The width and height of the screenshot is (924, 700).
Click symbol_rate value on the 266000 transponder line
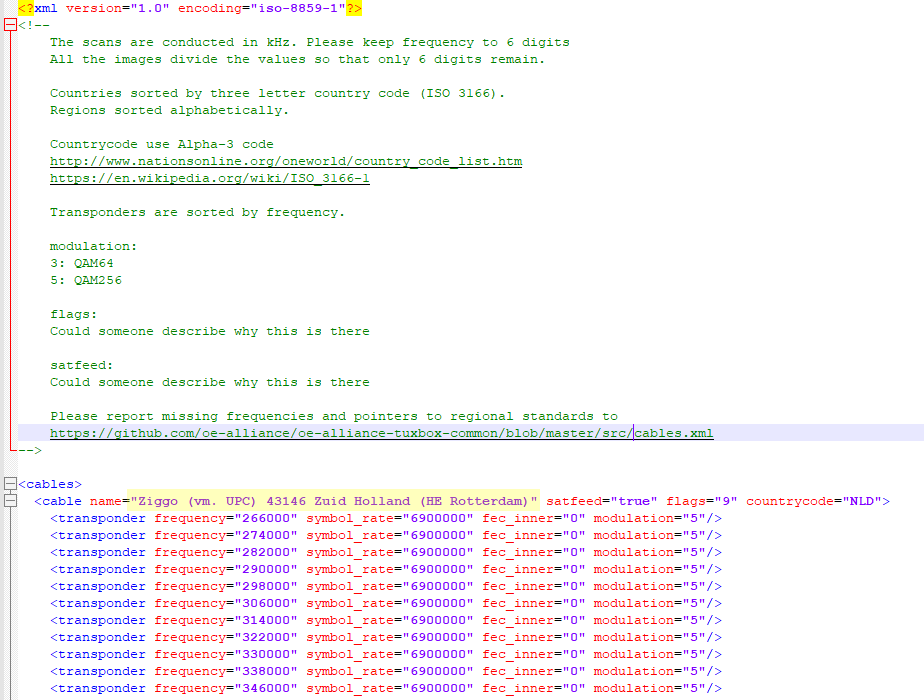[x=438, y=519]
